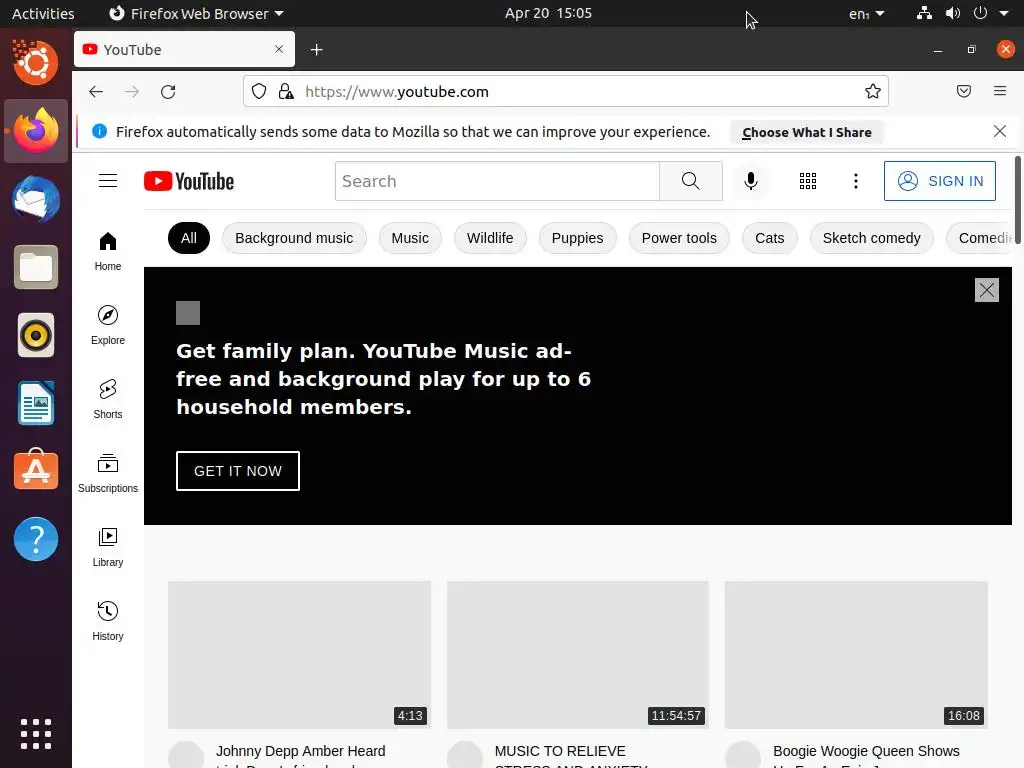Click the SIGN IN button
This screenshot has height=768, width=1024.
coord(940,181)
